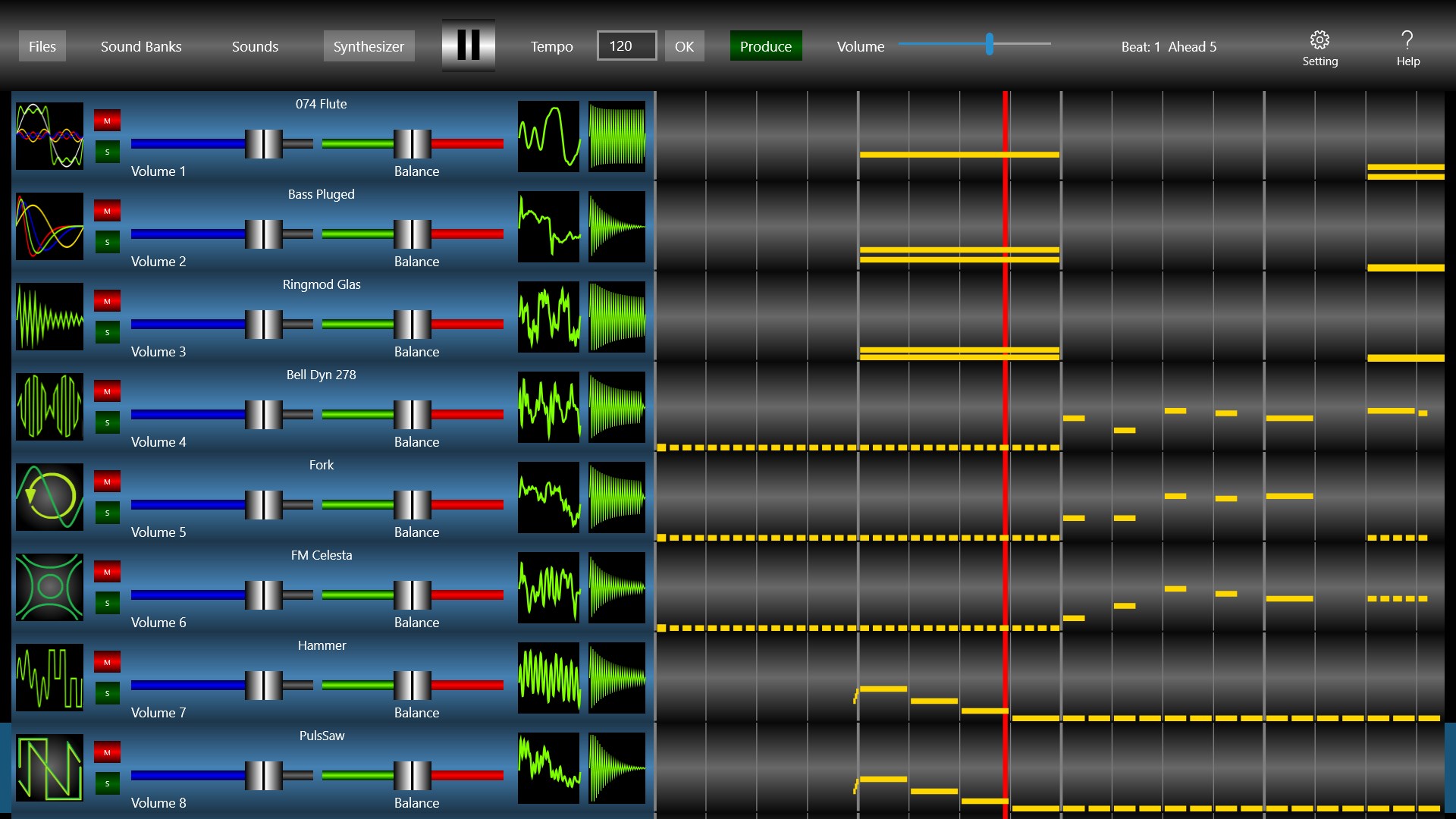
Task: Confirm tempo with OK button
Action: (684, 46)
